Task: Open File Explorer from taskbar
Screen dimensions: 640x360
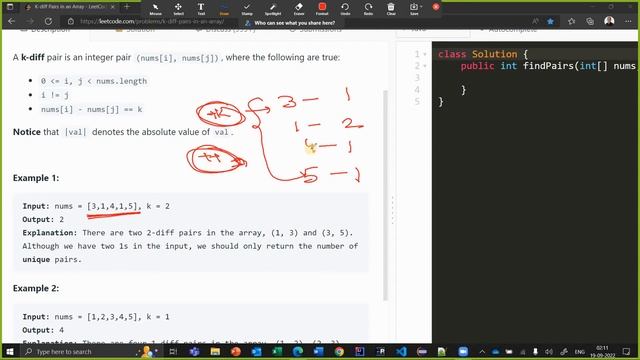Action: click(x=215, y=351)
